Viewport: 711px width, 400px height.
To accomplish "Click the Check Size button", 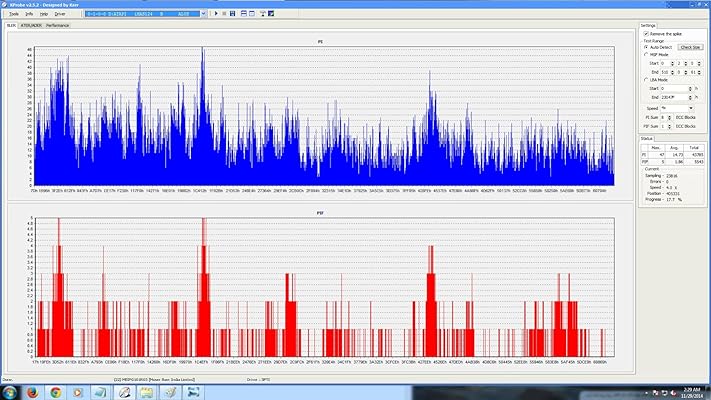I will (x=690, y=47).
